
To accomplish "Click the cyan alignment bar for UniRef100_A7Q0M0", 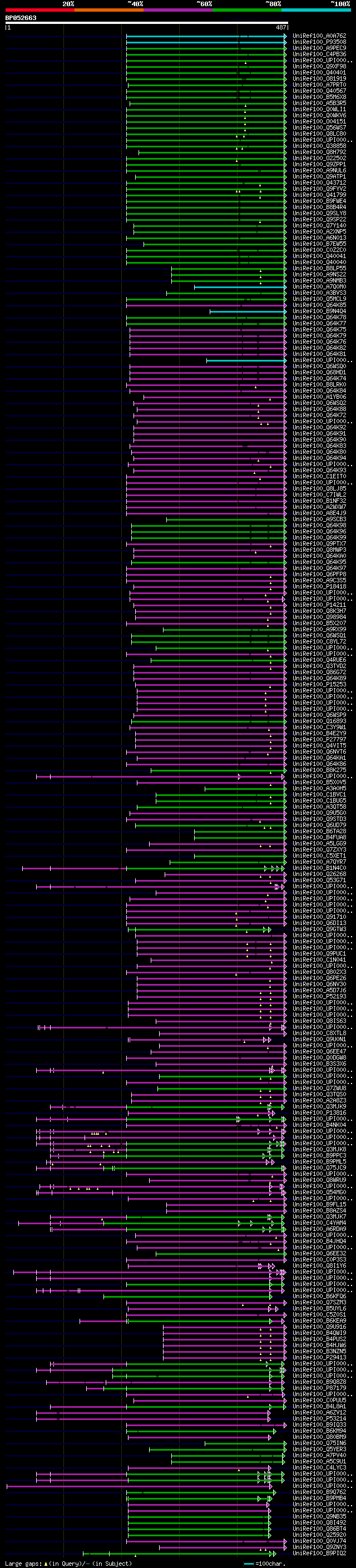I will [240, 286].
